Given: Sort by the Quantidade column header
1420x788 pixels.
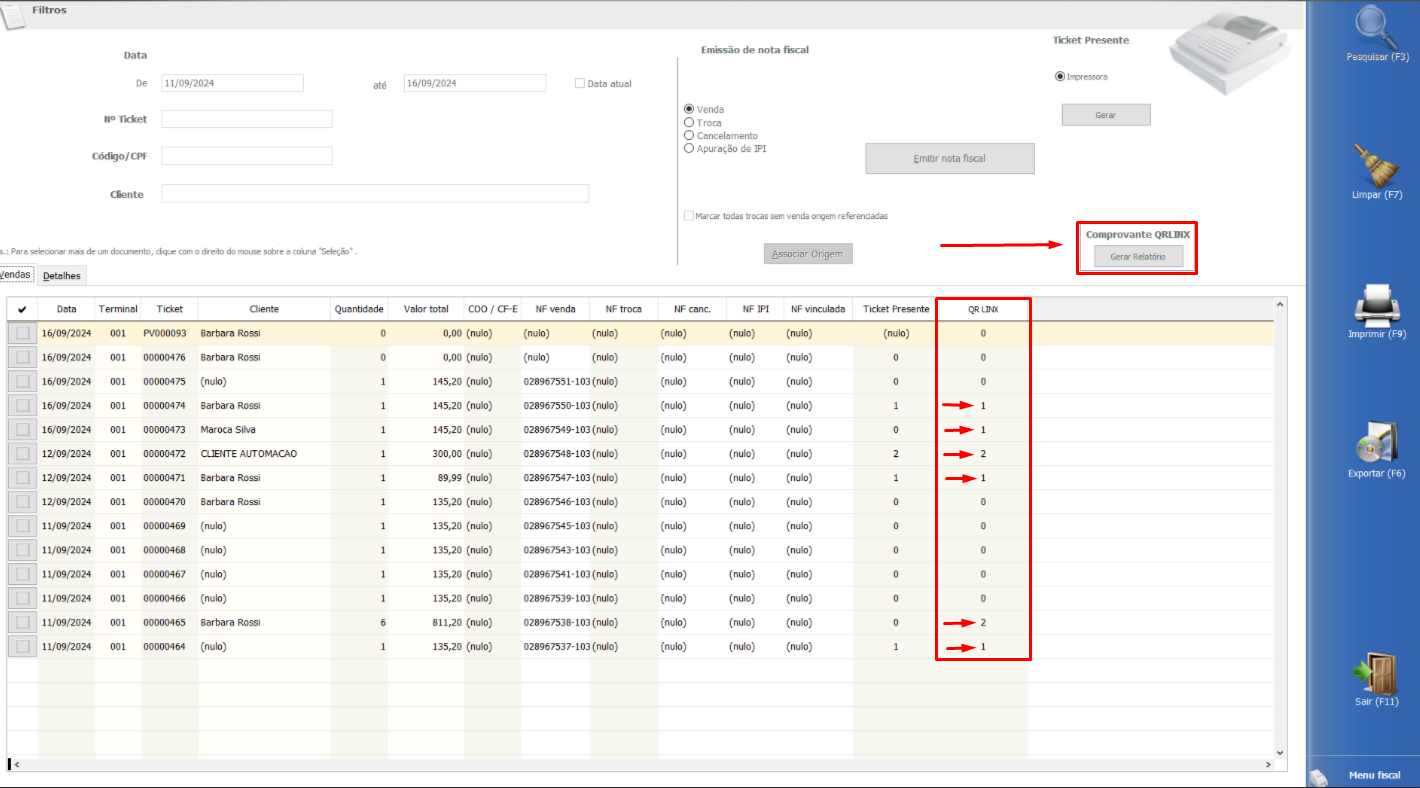Looking at the screenshot, I should [x=359, y=309].
